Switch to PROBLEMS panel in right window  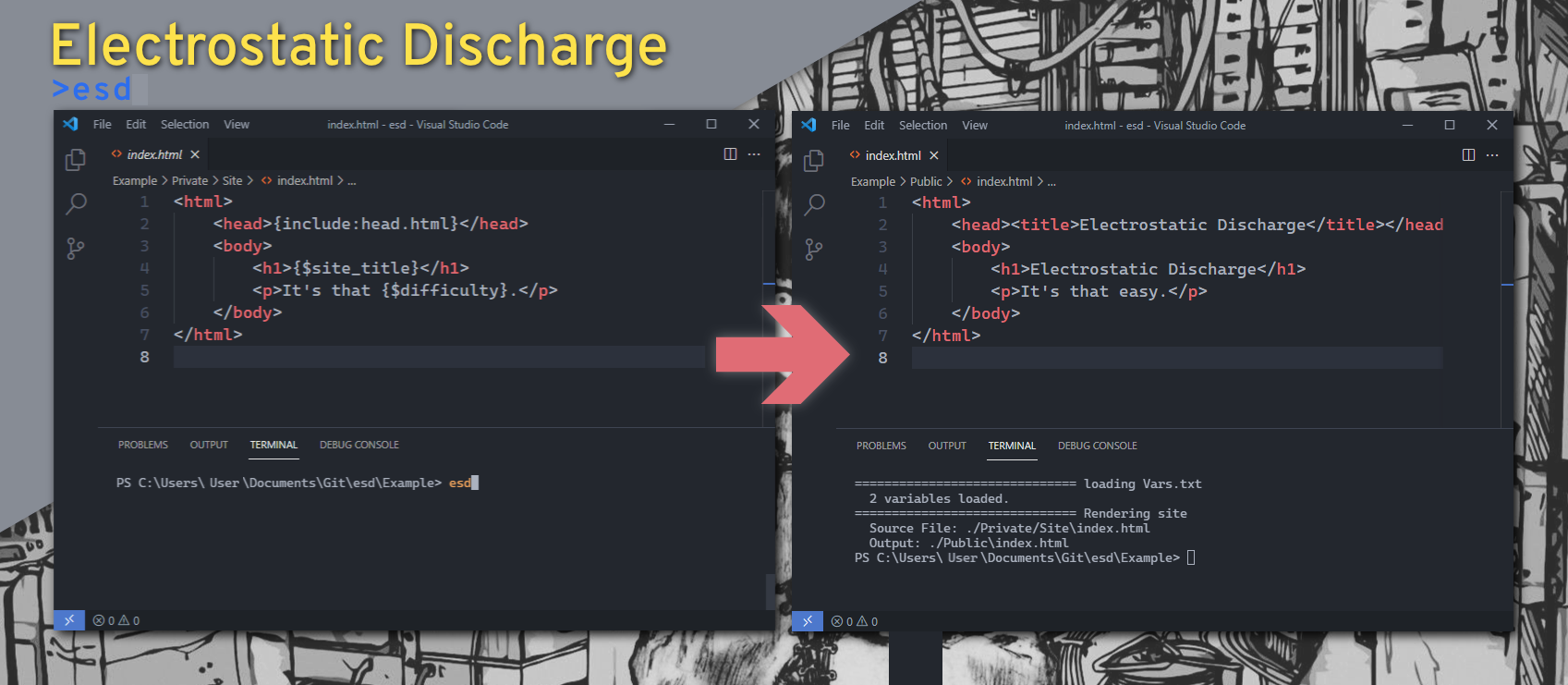coord(881,446)
